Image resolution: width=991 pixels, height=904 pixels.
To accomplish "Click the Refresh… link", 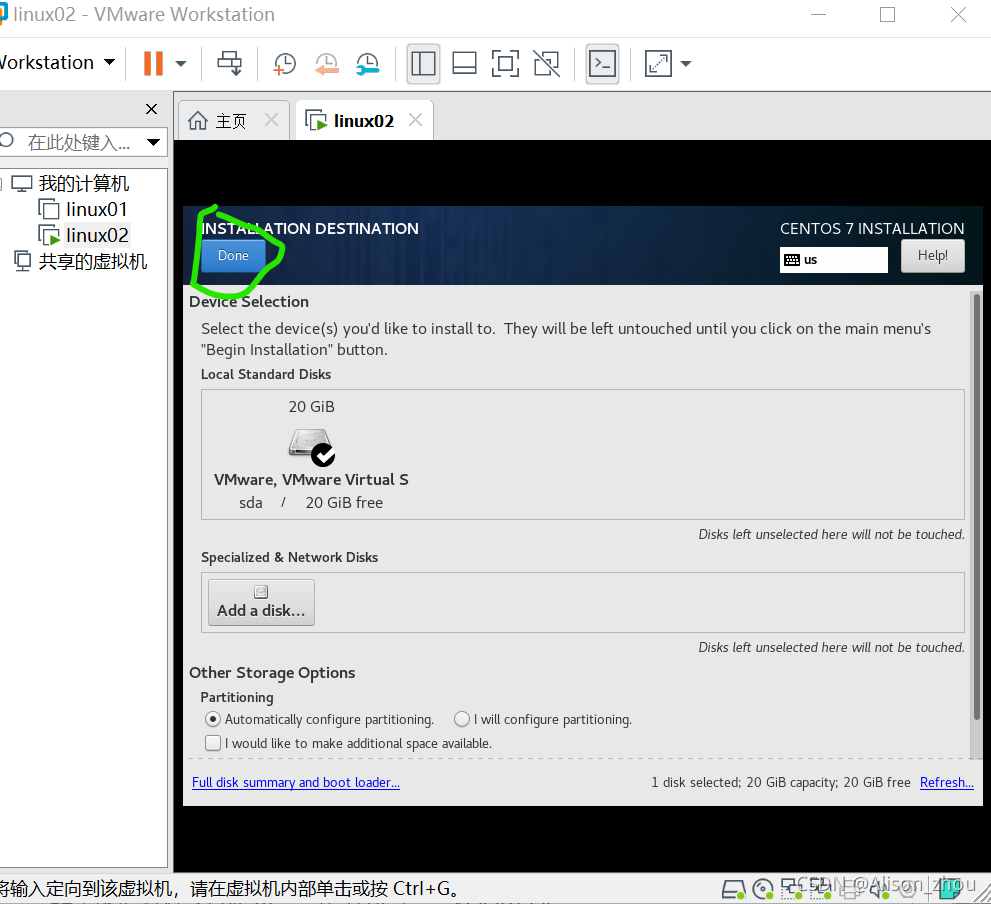I will point(946,782).
